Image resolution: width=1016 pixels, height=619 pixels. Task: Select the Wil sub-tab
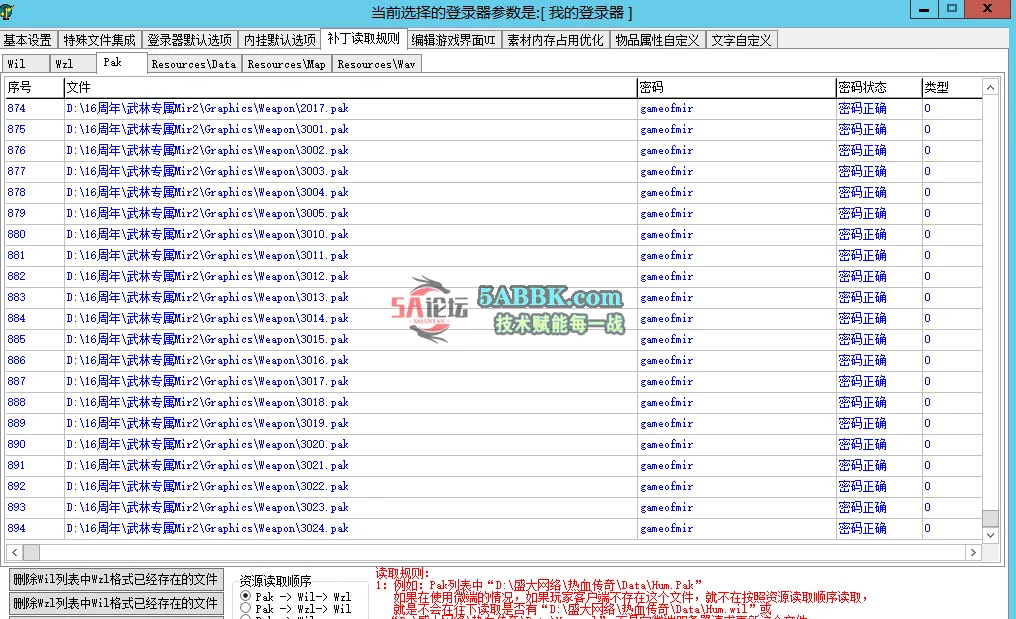(25, 64)
